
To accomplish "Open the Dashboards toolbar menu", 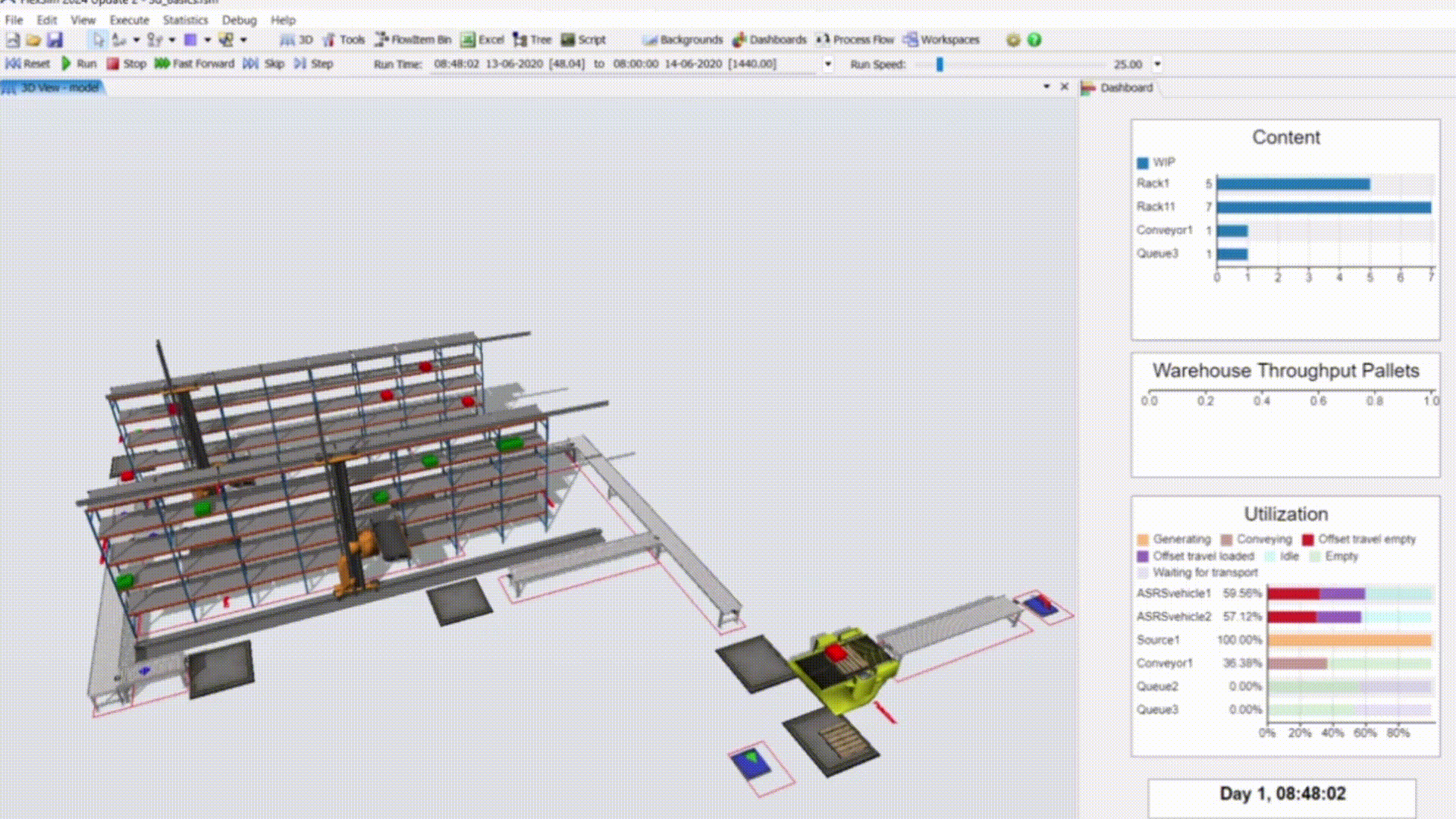I will click(769, 39).
